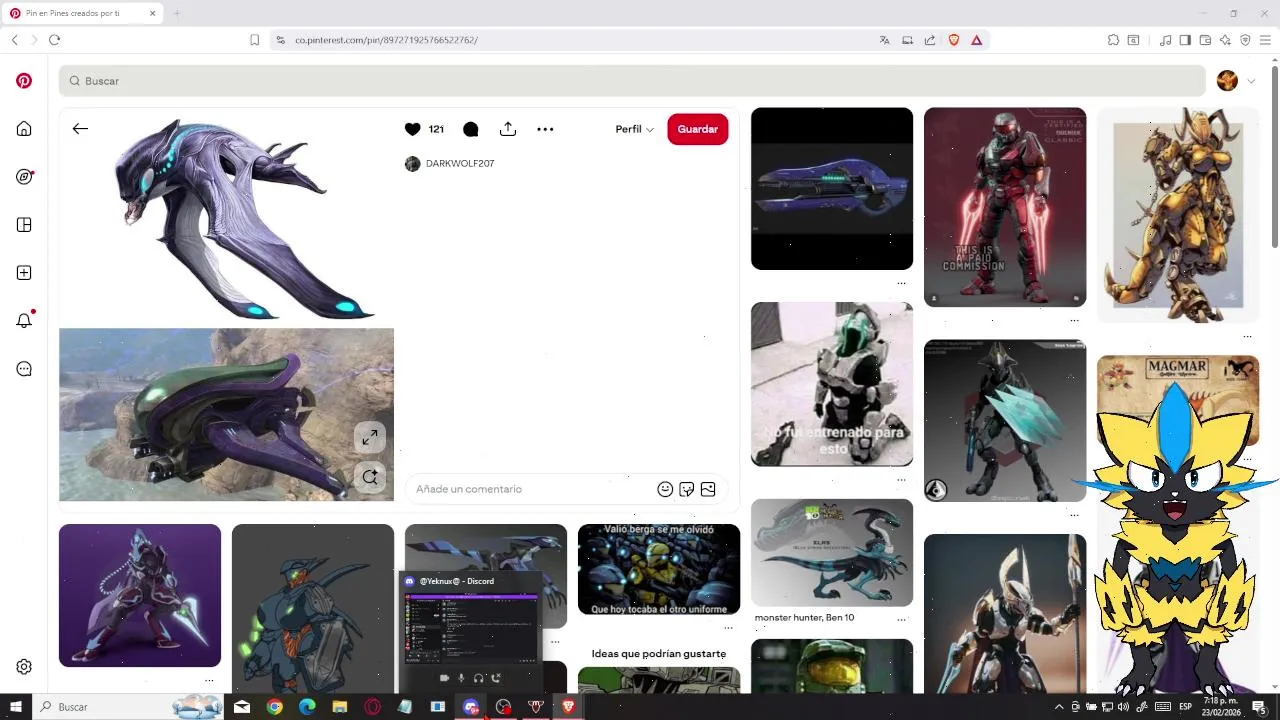The image size is (1280, 720).
Task: Open purple armored warrior pin thumbnail
Action: tap(140, 595)
